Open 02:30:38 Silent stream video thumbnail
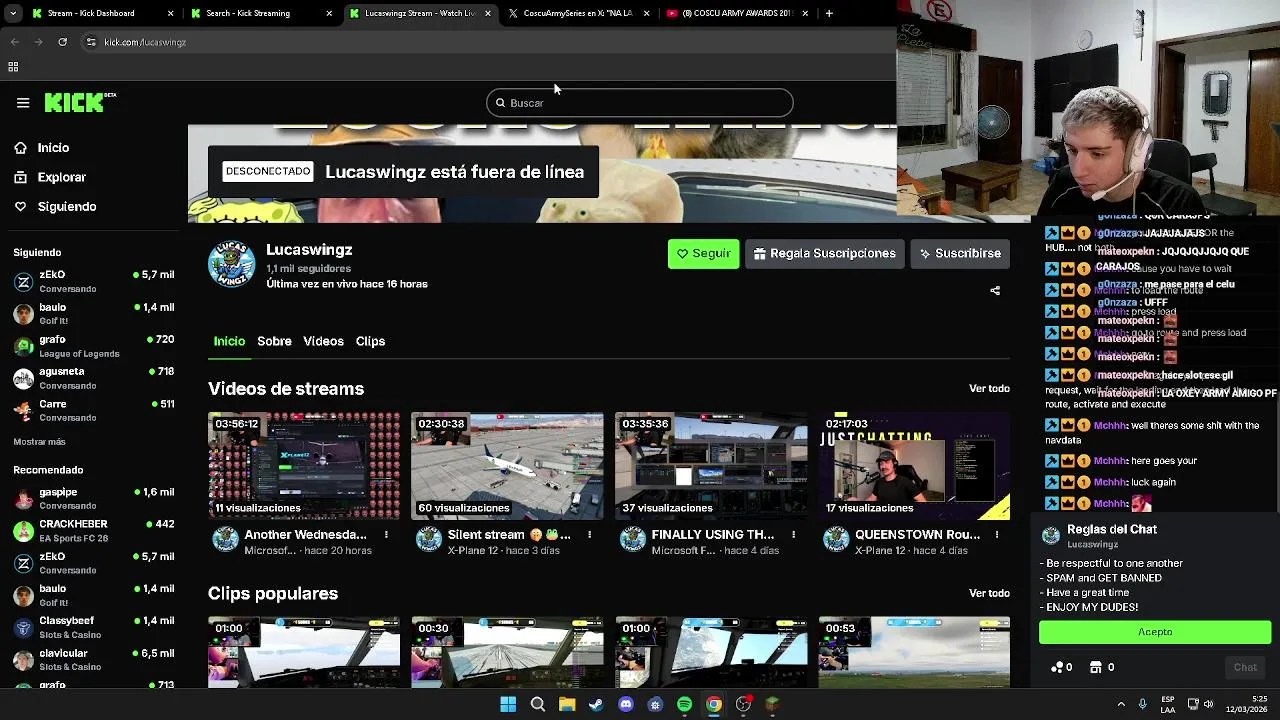 tap(507, 466)
